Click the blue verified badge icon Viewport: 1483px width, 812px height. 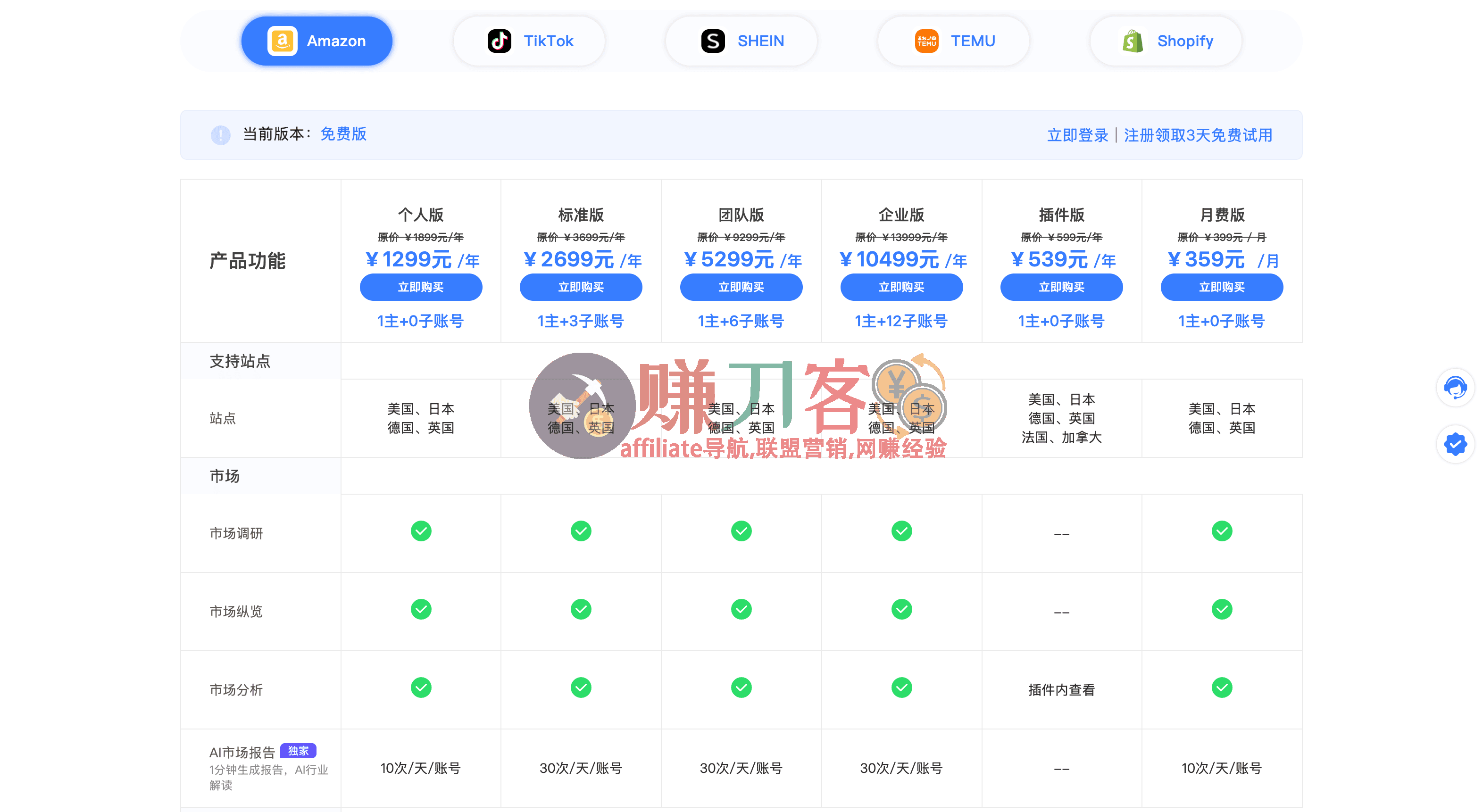(x=1455, y=444)
